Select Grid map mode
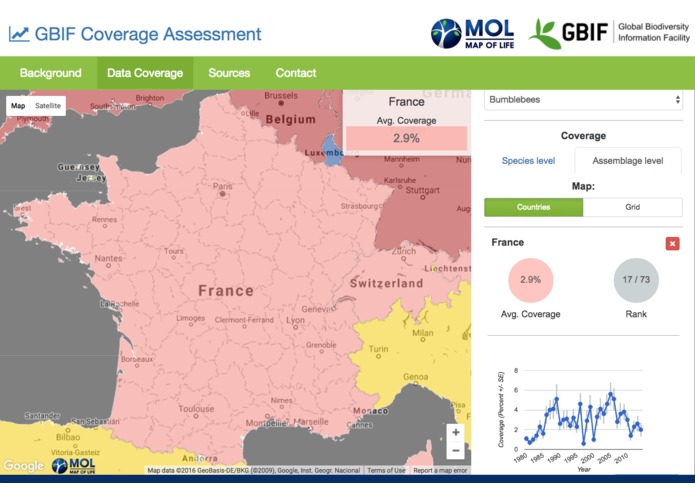 (x=633, y=207)
